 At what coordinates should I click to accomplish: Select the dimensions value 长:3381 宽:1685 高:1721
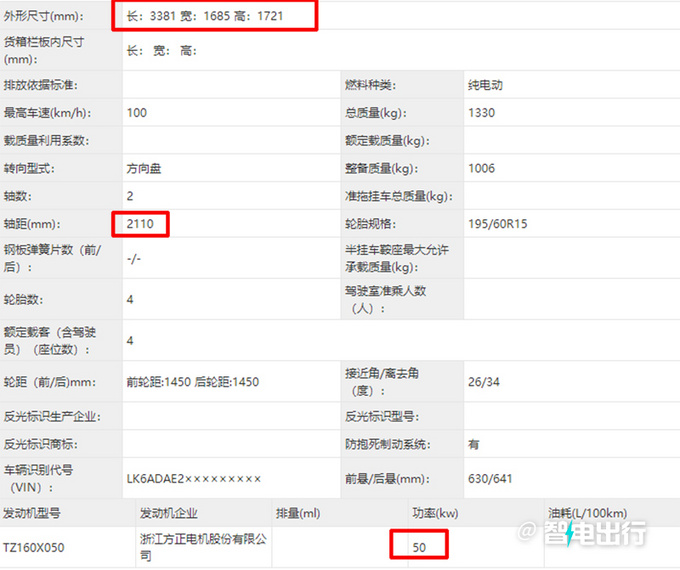click(205, 16)
